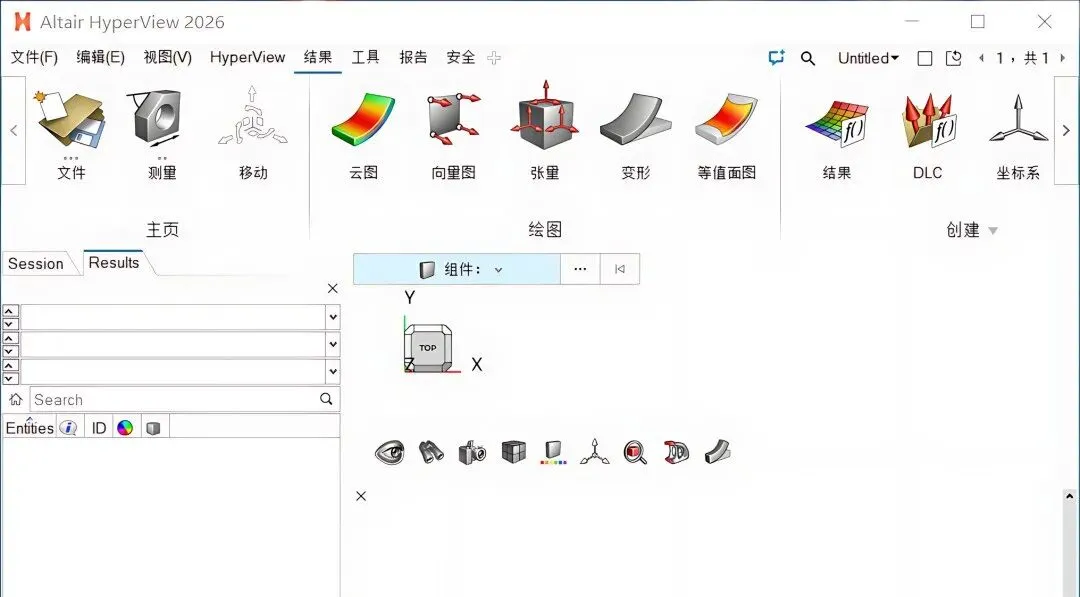
Task: Expand the 组件 selector dropdown
Action: pos(499,270)
